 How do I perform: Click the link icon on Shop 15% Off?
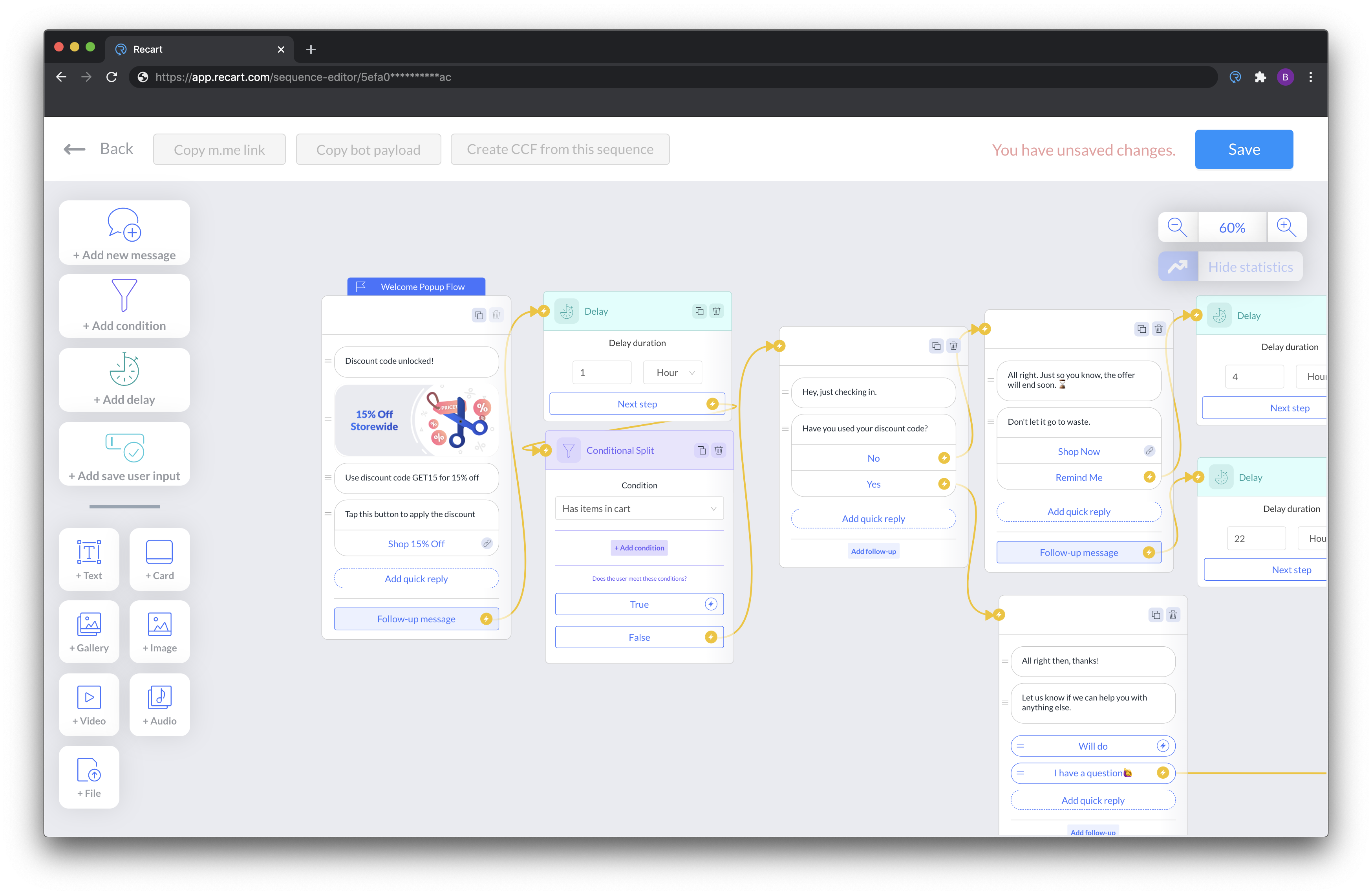click(487, 543)
